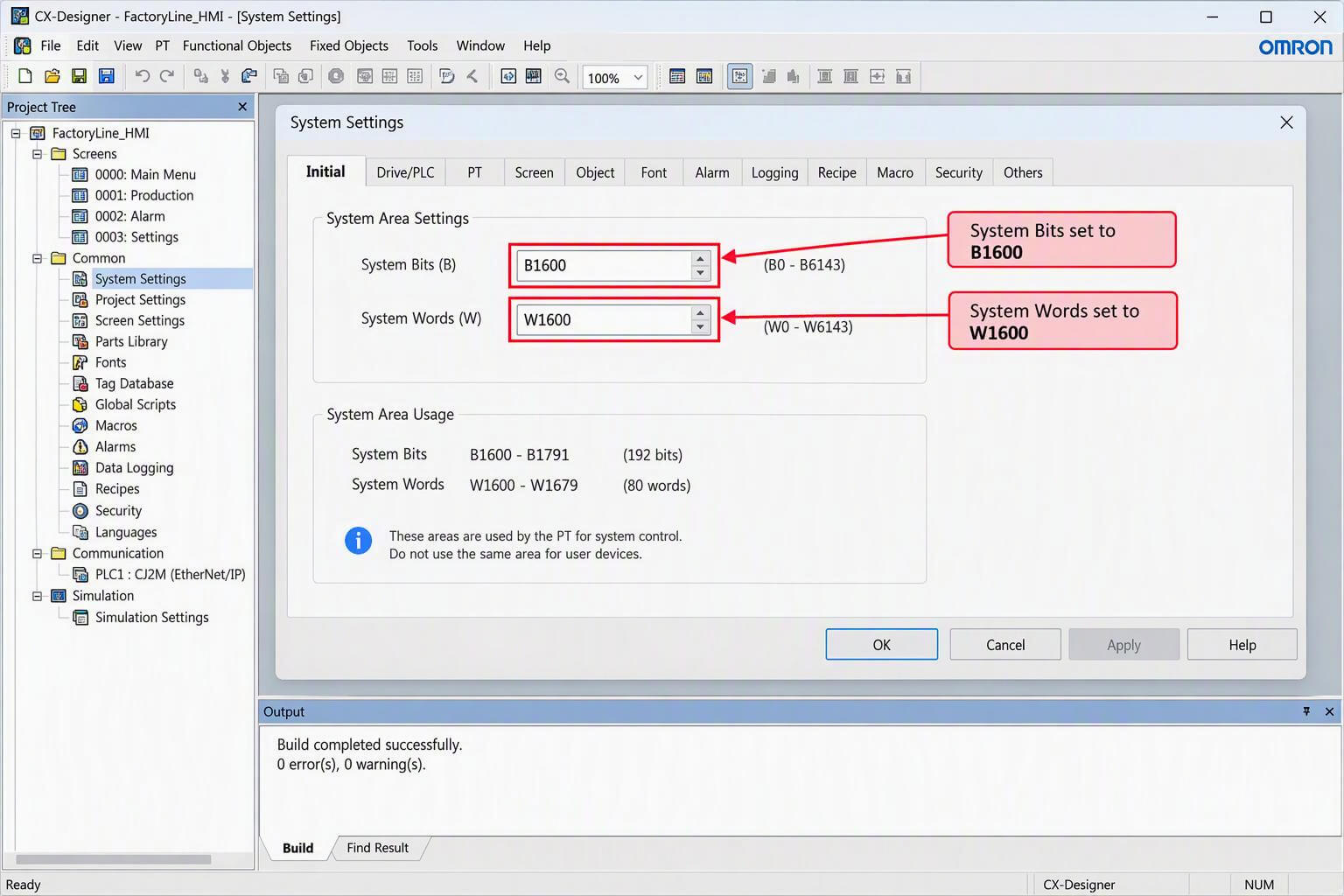Collapse the Common folder node
Viewport: 1344px width, 896px height.
coord(37,258)
